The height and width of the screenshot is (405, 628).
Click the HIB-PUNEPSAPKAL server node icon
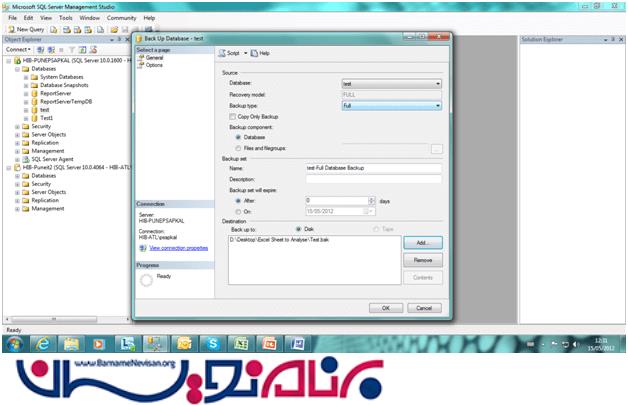pyautogui.click(x=17, y=60)
